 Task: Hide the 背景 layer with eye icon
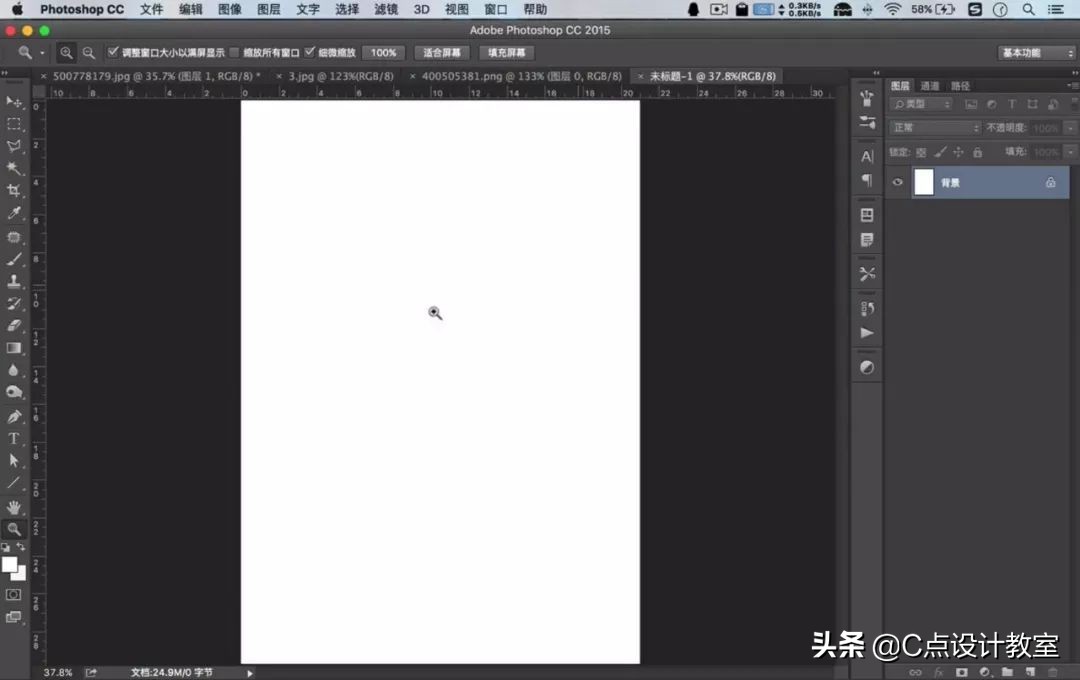click(x=897, y=183)
